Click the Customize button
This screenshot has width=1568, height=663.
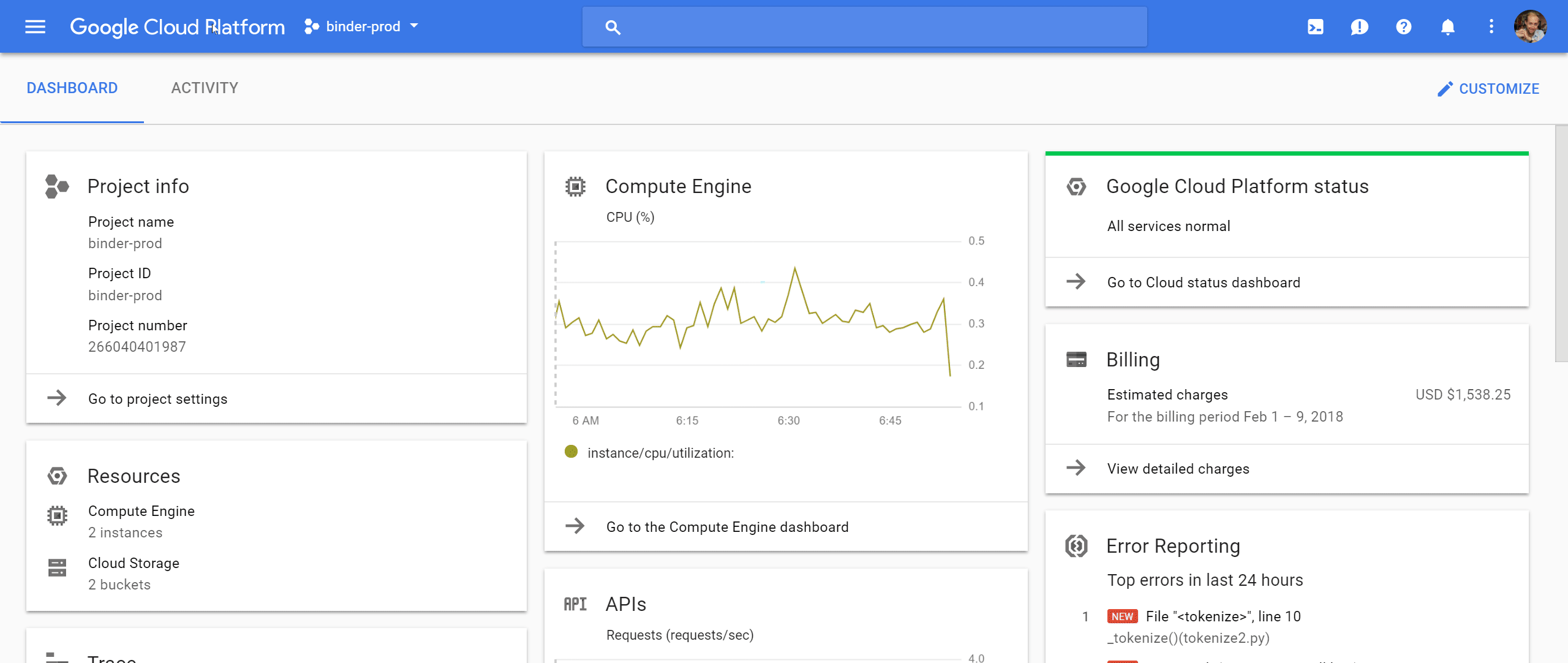pyautogui.click(x=1488, y=89)
